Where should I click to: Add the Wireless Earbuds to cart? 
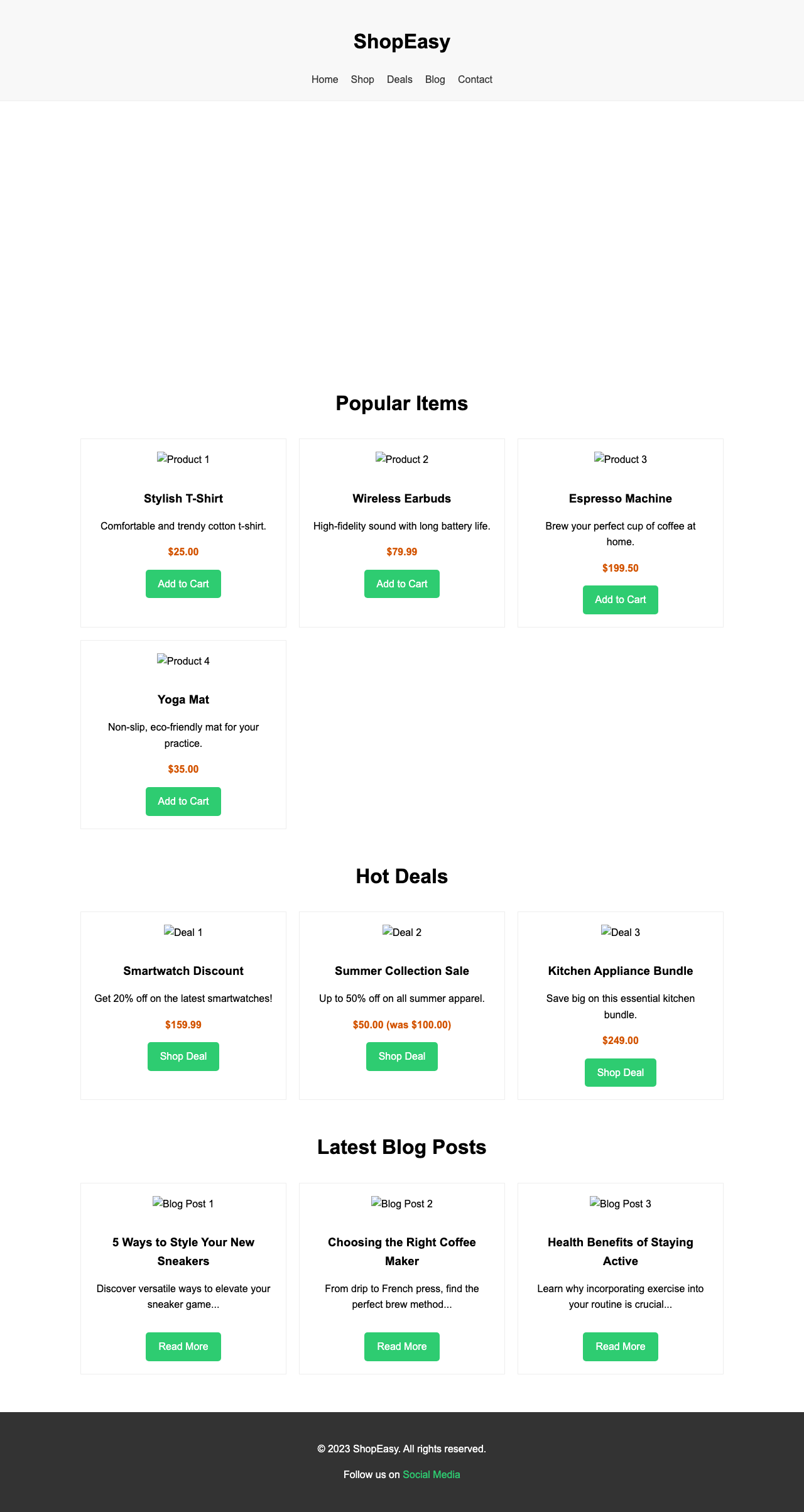click(x=401, y=584)
